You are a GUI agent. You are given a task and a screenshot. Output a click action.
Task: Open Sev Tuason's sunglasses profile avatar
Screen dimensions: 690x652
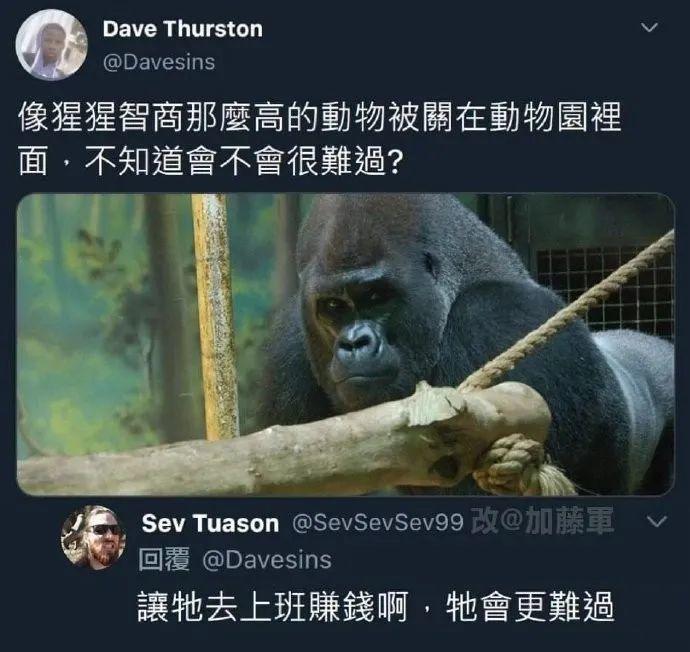click(x=93, y=538)
